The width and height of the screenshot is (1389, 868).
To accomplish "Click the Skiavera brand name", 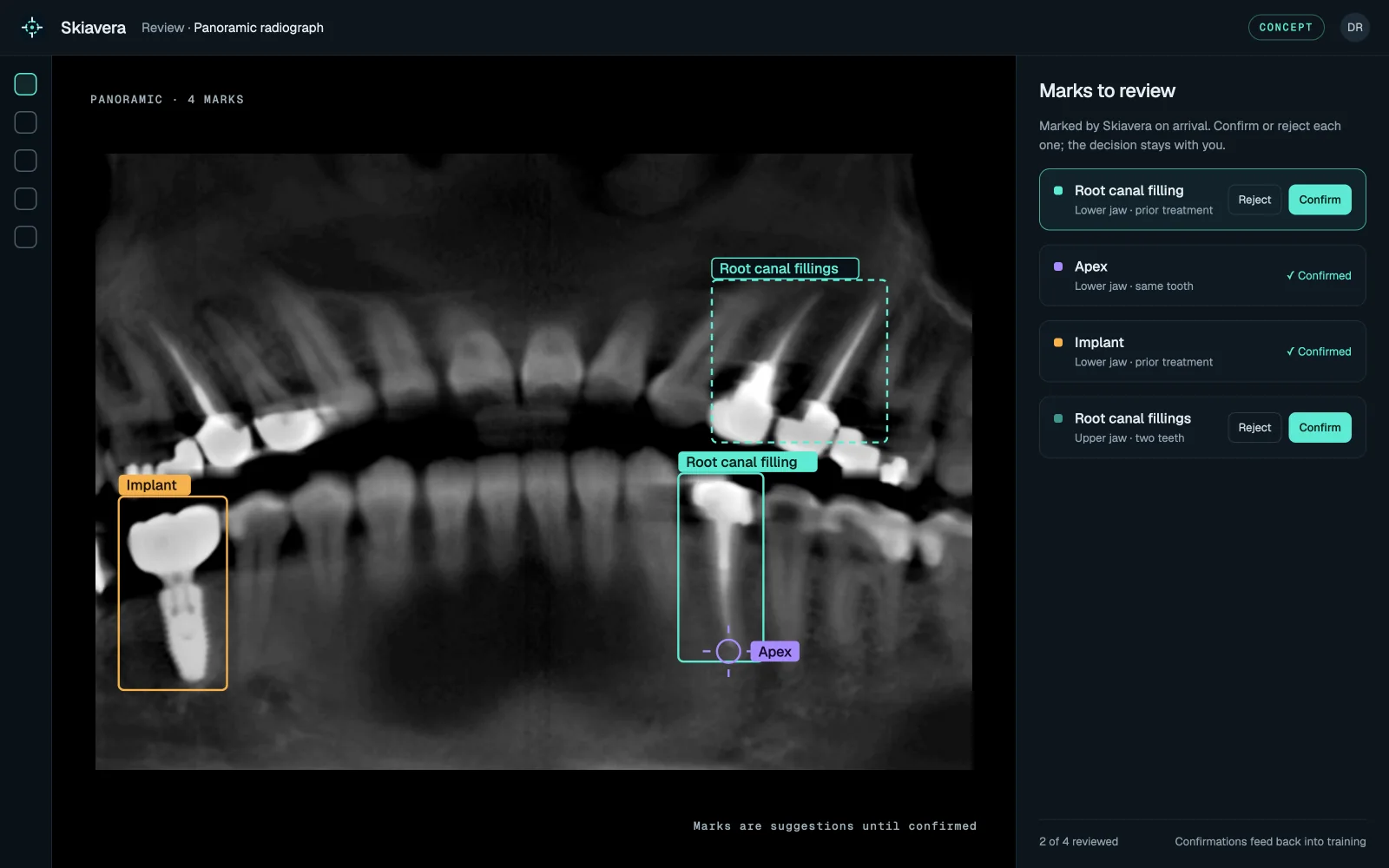I will click(93, 28).
